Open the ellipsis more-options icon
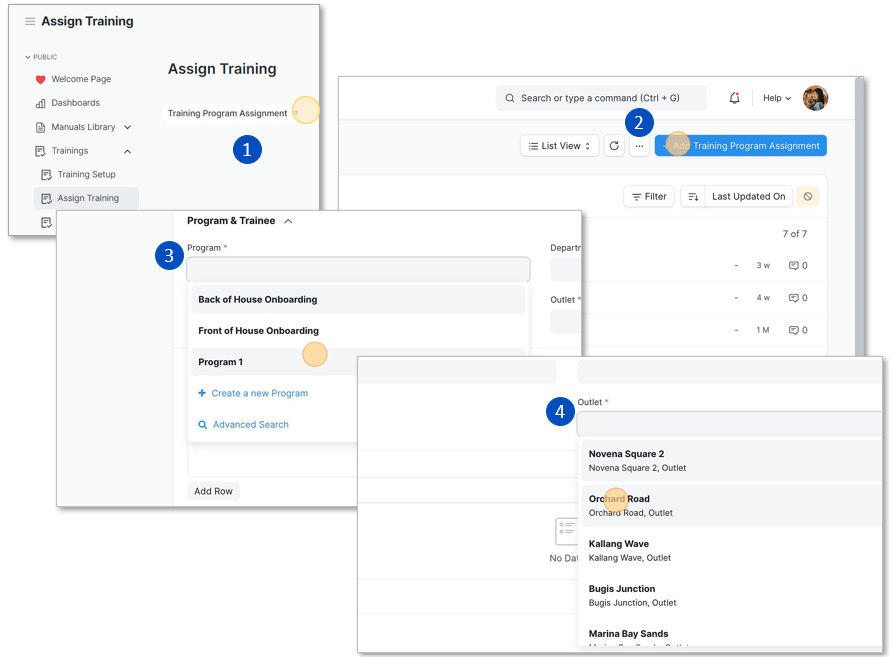This screenshot has width=892, height=657. click(638, 145)
